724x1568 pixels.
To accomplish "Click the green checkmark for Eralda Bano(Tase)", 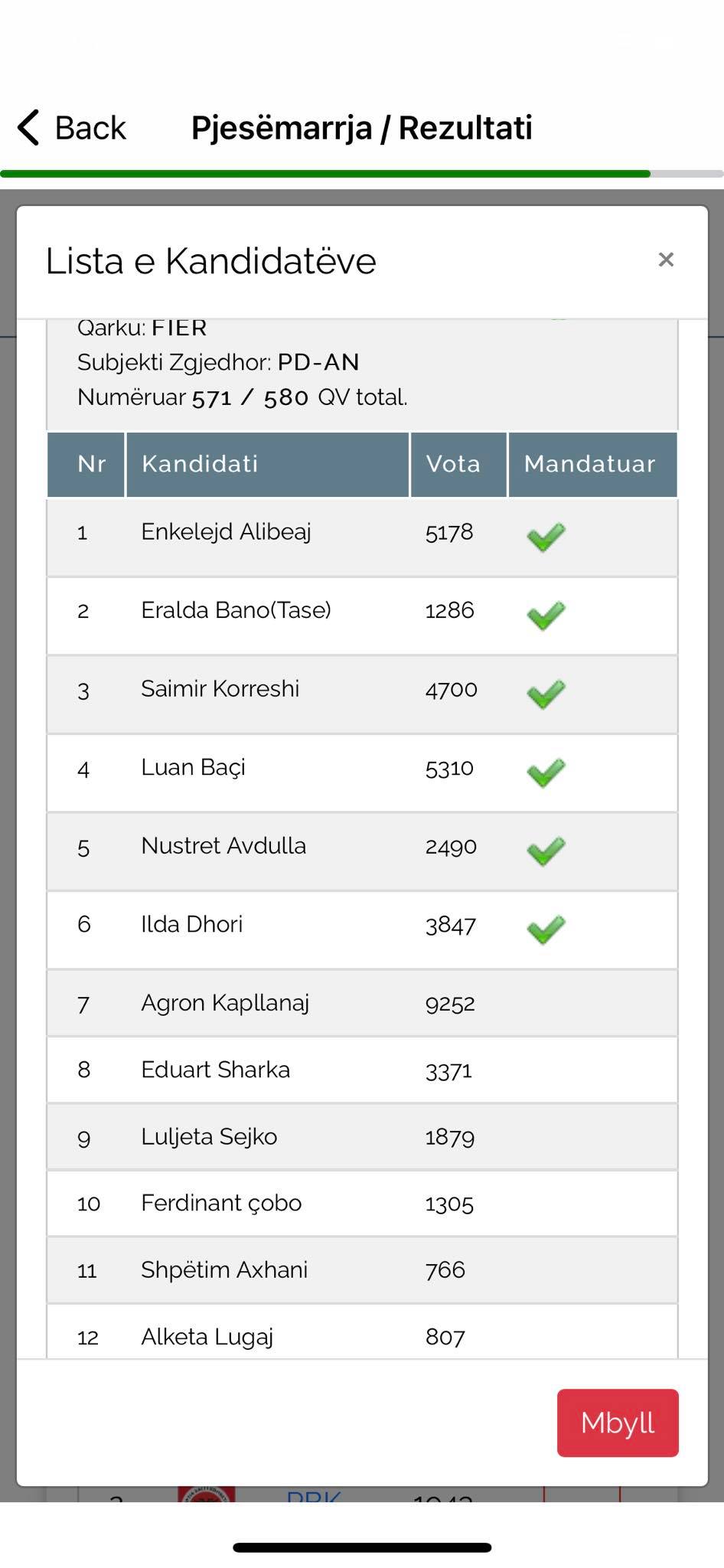I will pyautogui.click(x=546, y=615).
